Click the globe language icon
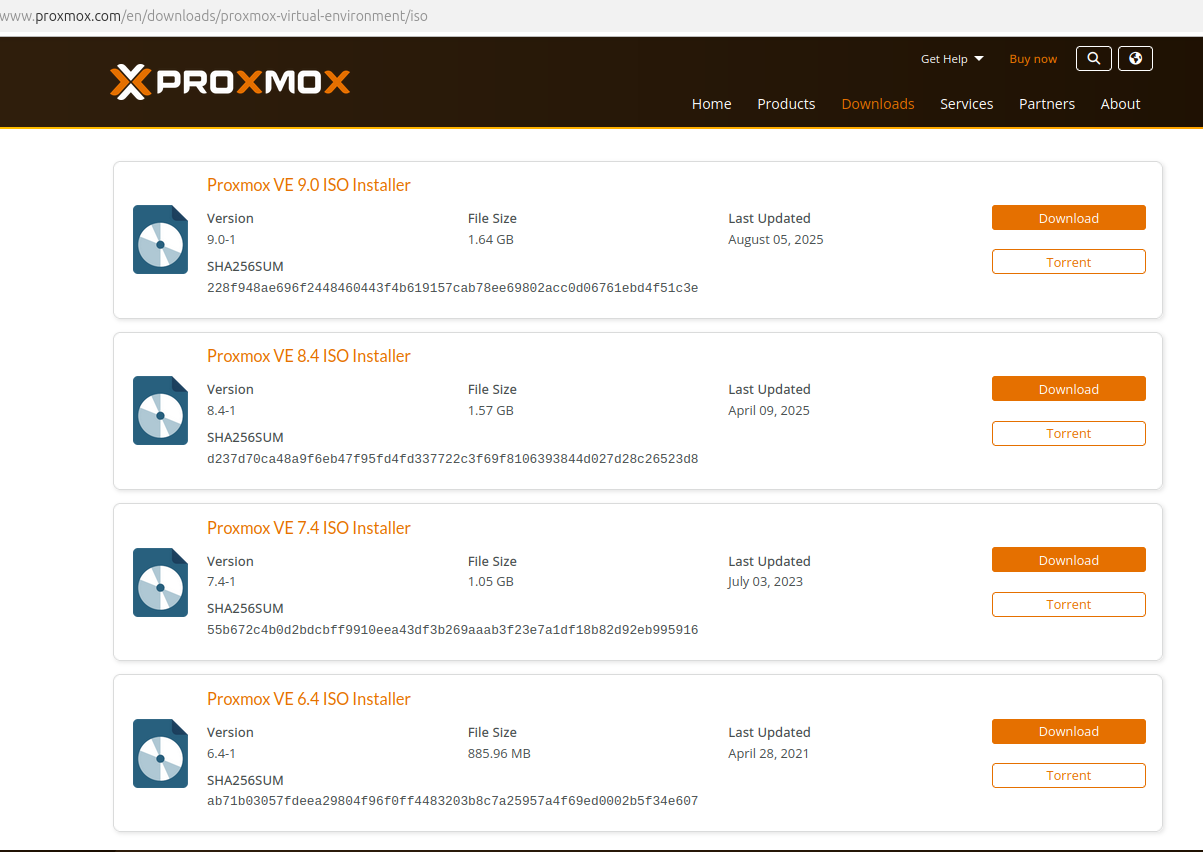This screenshot has width=1203, height=852. pyautogui.click(x=1135, y=59)
